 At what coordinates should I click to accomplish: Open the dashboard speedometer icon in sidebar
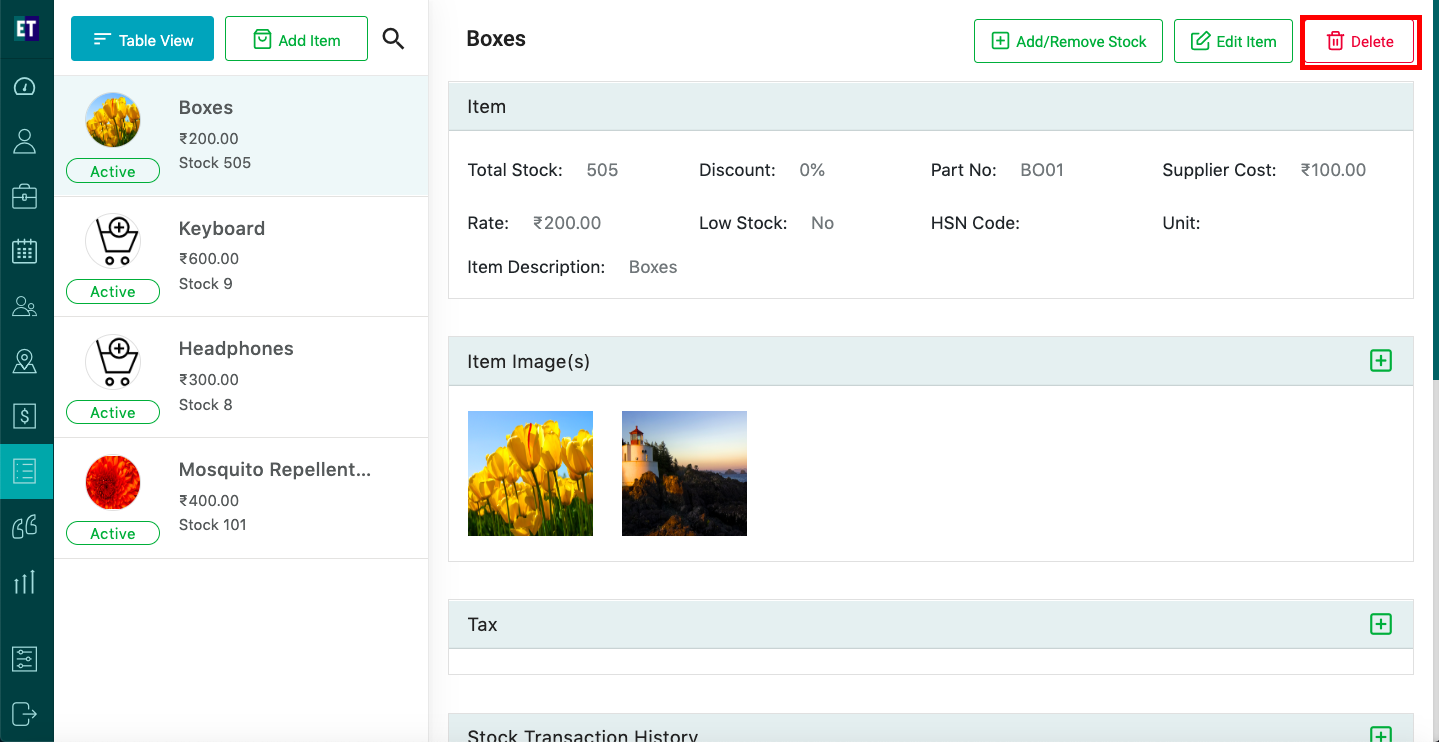point(25,86)
